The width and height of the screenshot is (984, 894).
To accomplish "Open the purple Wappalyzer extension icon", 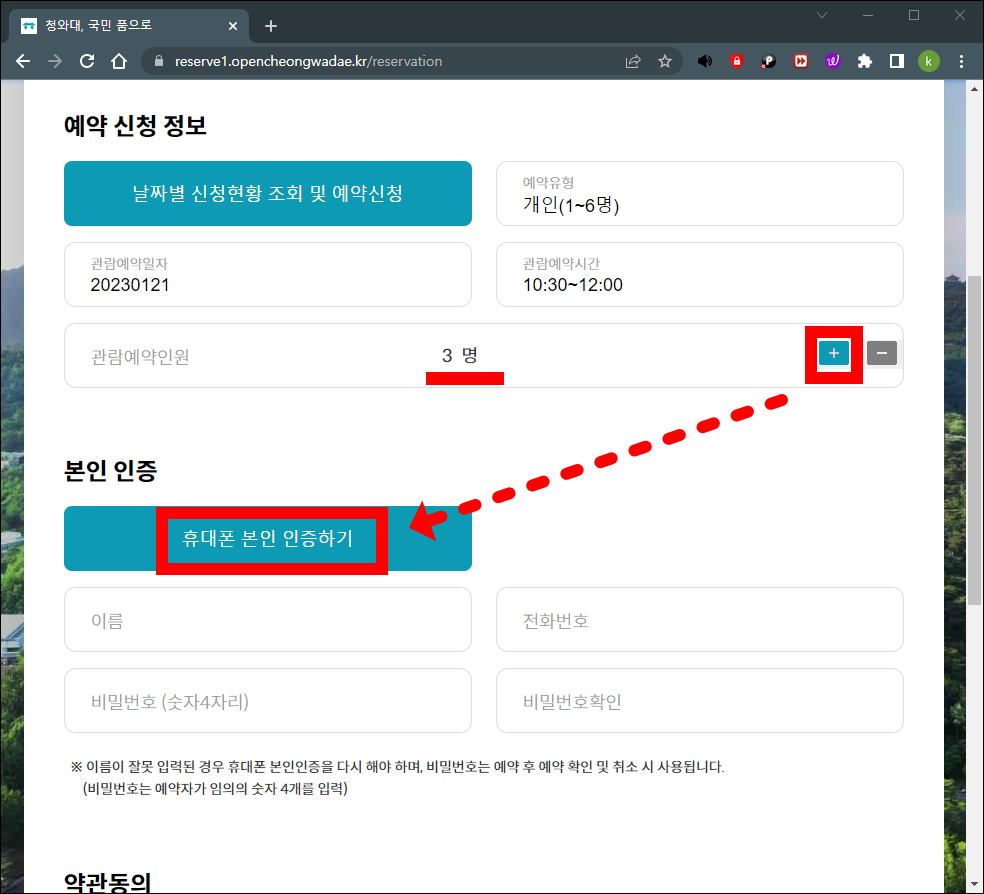I will pos(833,61).
